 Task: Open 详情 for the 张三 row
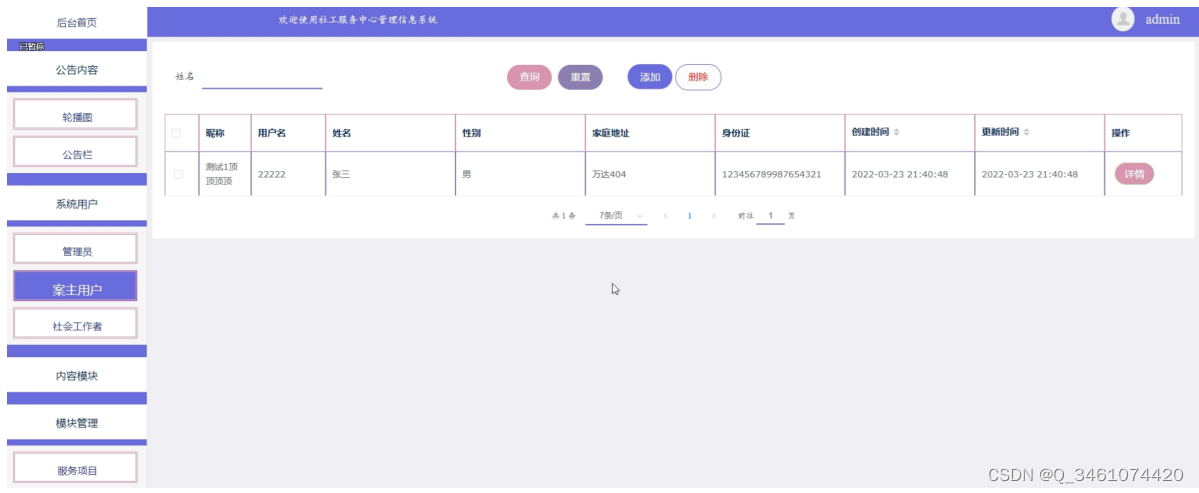[x=1134, y=174]
